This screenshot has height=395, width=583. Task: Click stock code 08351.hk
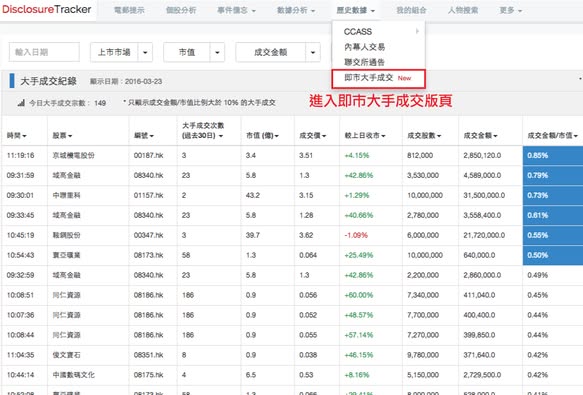[149, 355]
